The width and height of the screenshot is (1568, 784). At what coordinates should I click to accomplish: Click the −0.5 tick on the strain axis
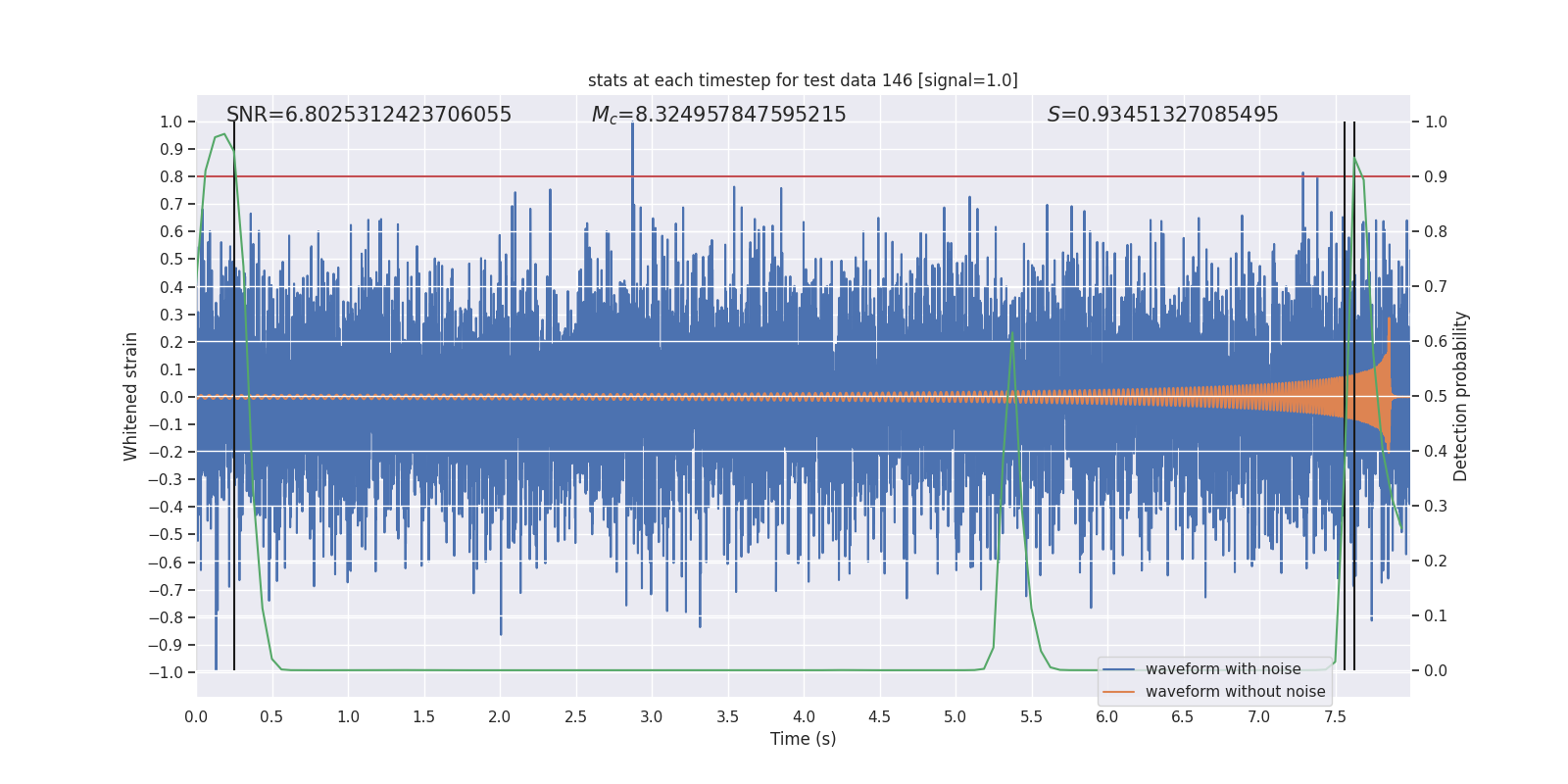click(166, 535)
